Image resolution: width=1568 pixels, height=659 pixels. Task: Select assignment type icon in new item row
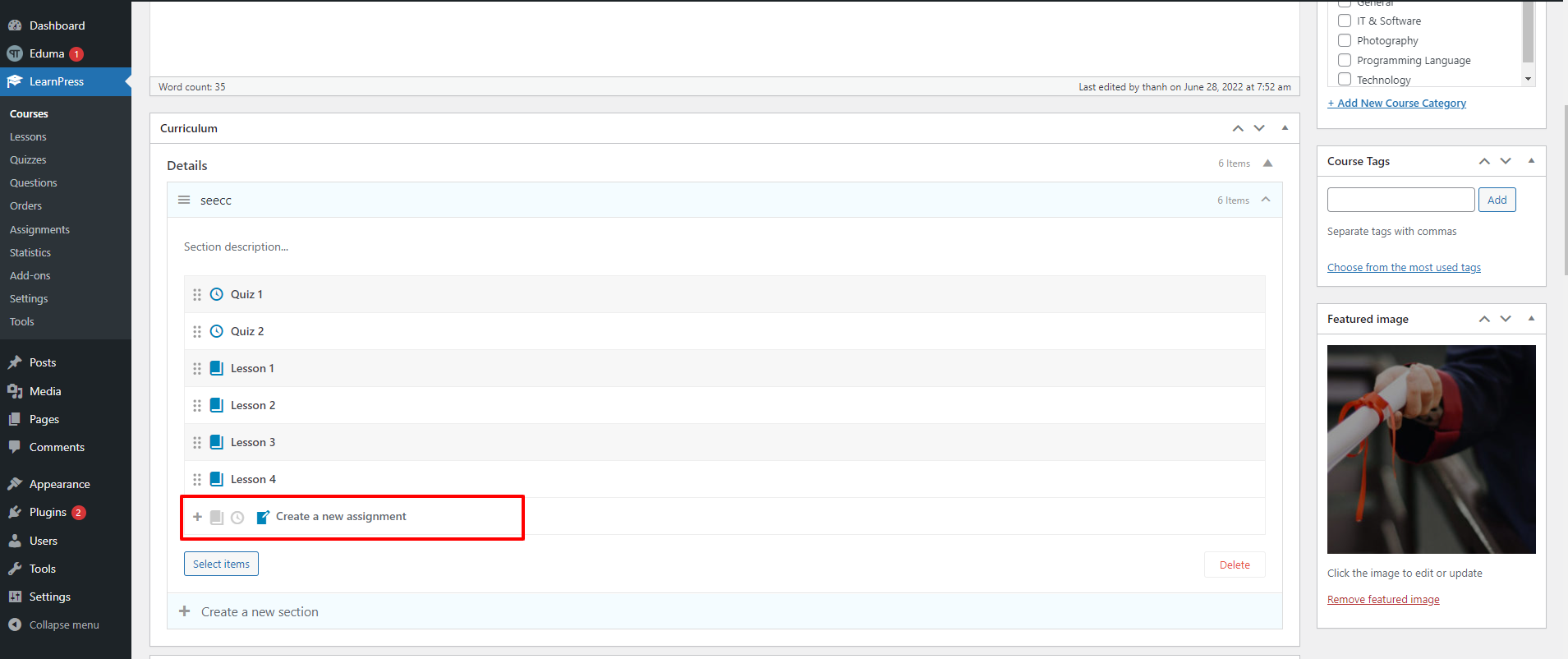pyautogui.click(x=263, y=517)
